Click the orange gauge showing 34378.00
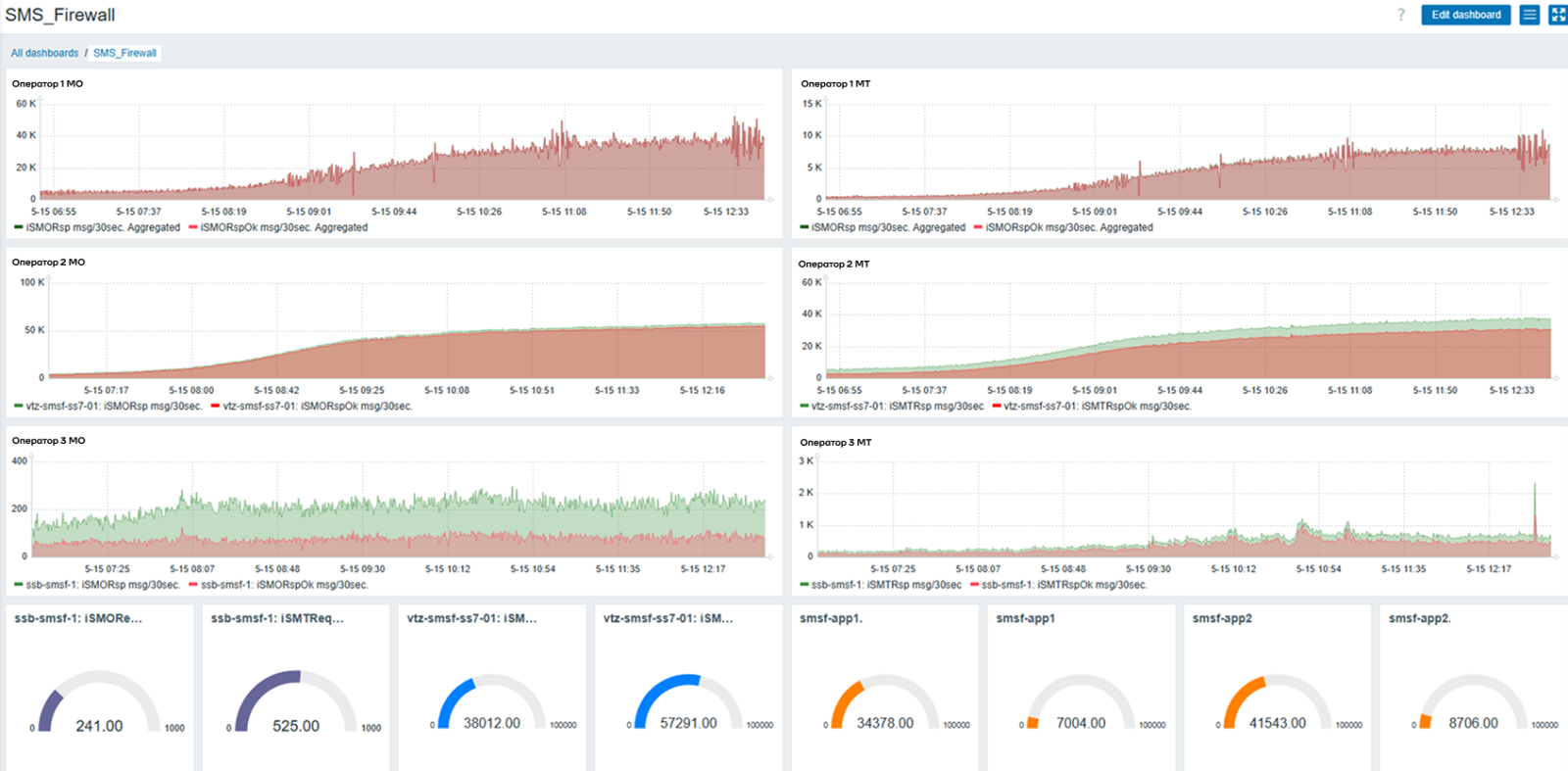The height and width of the screenshot is (771, 1568). (x=884, y=703)
